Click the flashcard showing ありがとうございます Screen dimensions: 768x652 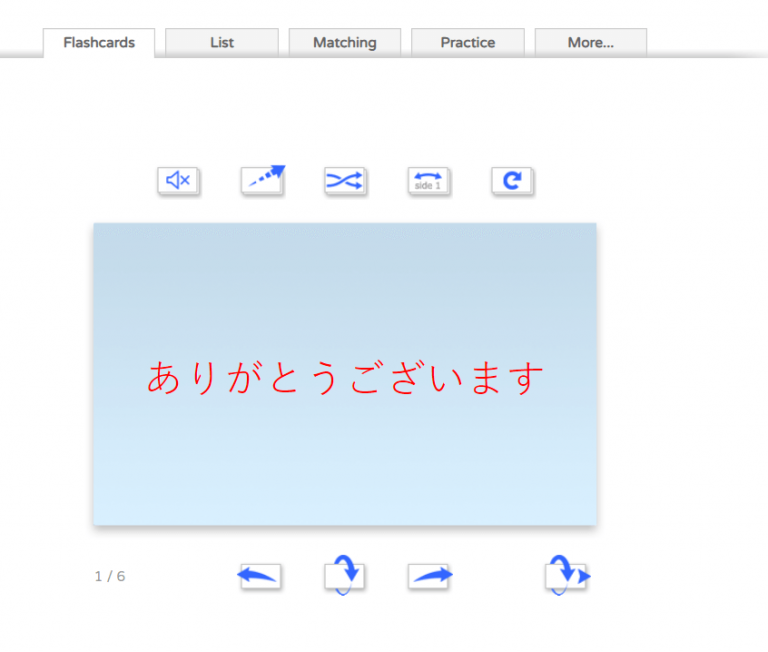(345, 374)
